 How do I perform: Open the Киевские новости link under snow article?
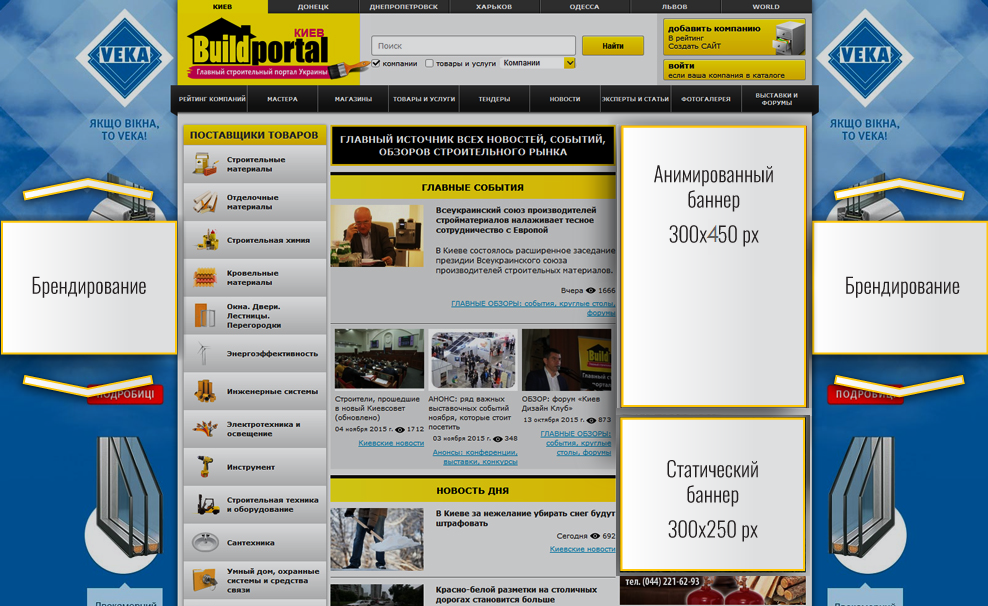[583, 549]
